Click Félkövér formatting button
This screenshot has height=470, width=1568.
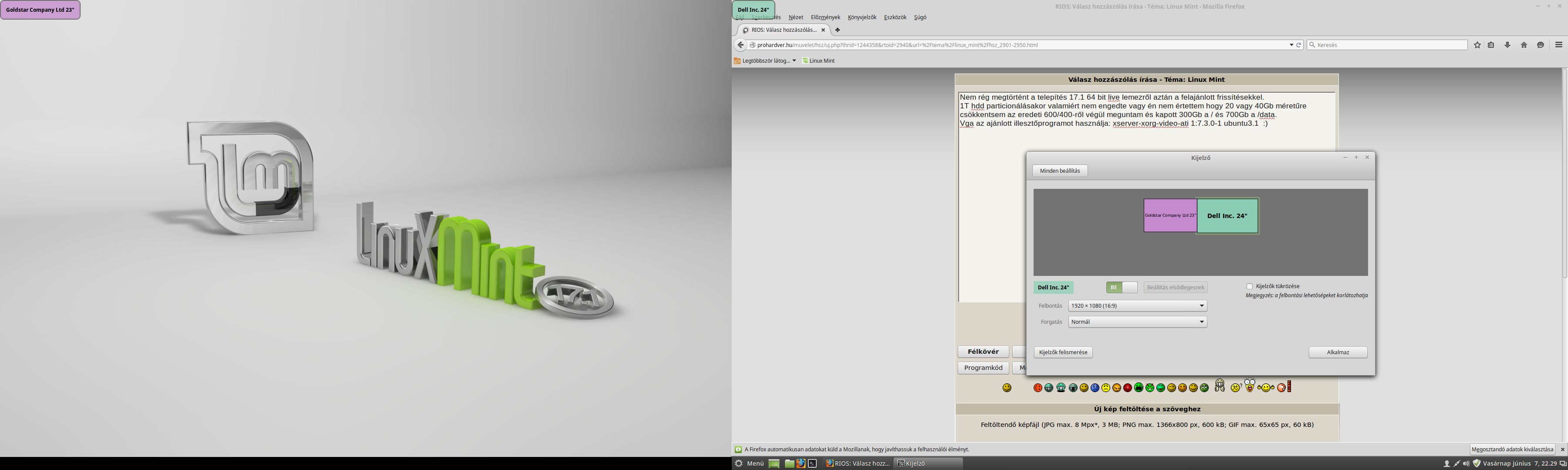coord(983,352)
